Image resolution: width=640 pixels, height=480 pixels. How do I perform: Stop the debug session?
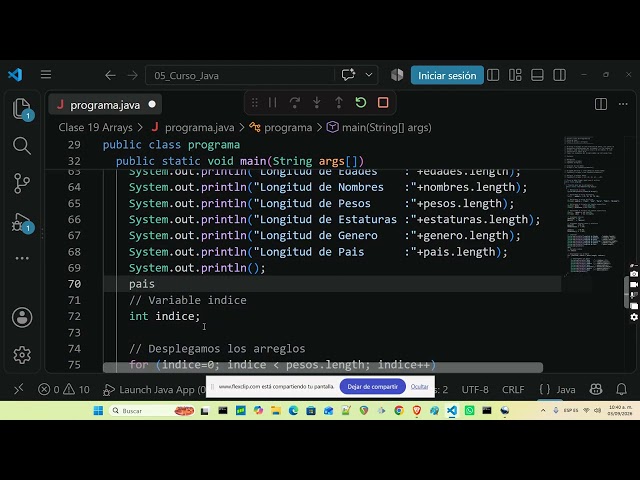[383, 102]
